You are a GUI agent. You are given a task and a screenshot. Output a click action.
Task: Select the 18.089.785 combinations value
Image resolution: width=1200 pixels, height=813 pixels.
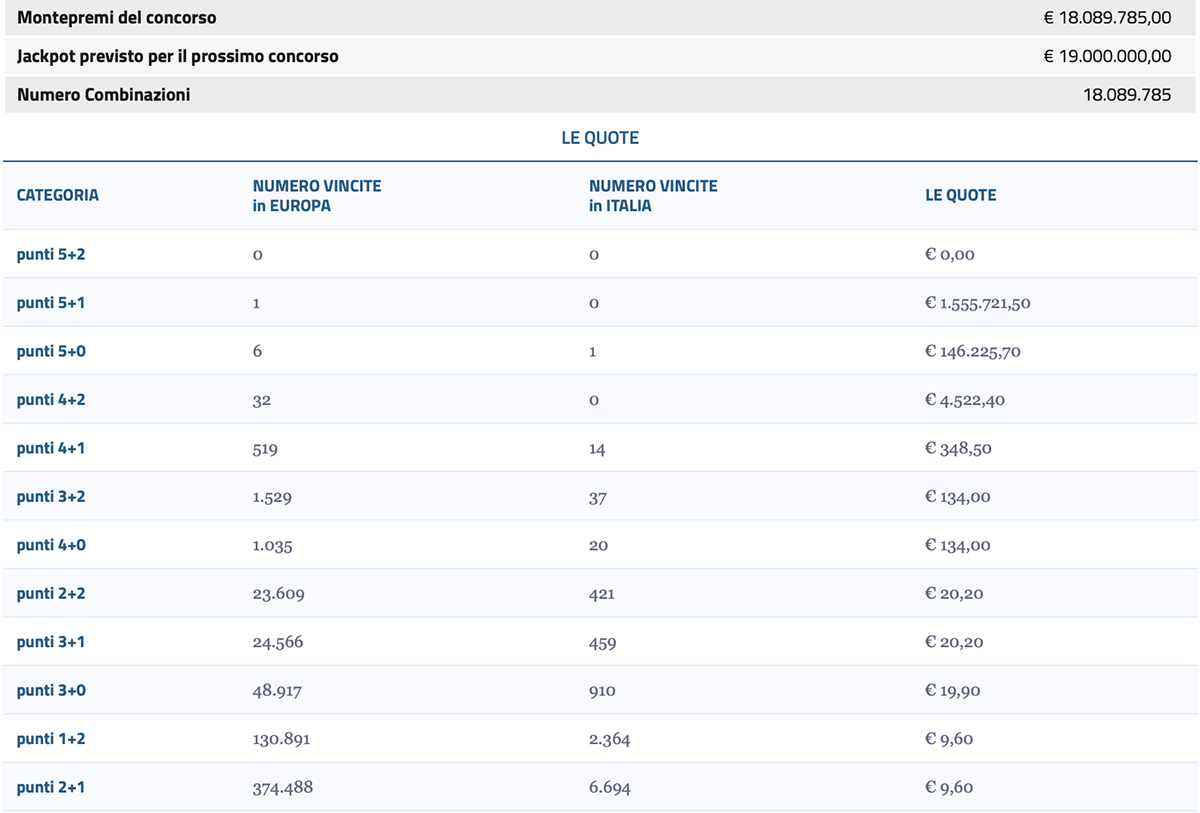tap(1127, 95)
